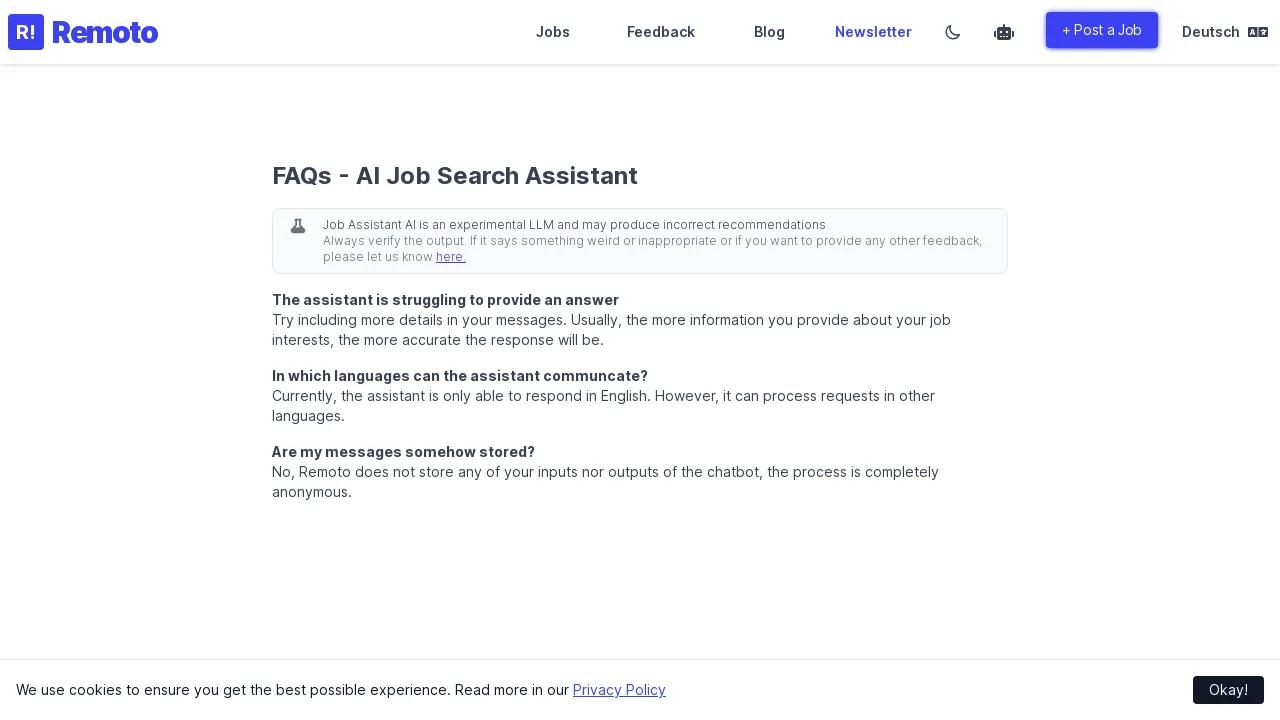
Task: Click the translate language icon
Action: (x=1258, y=32)
